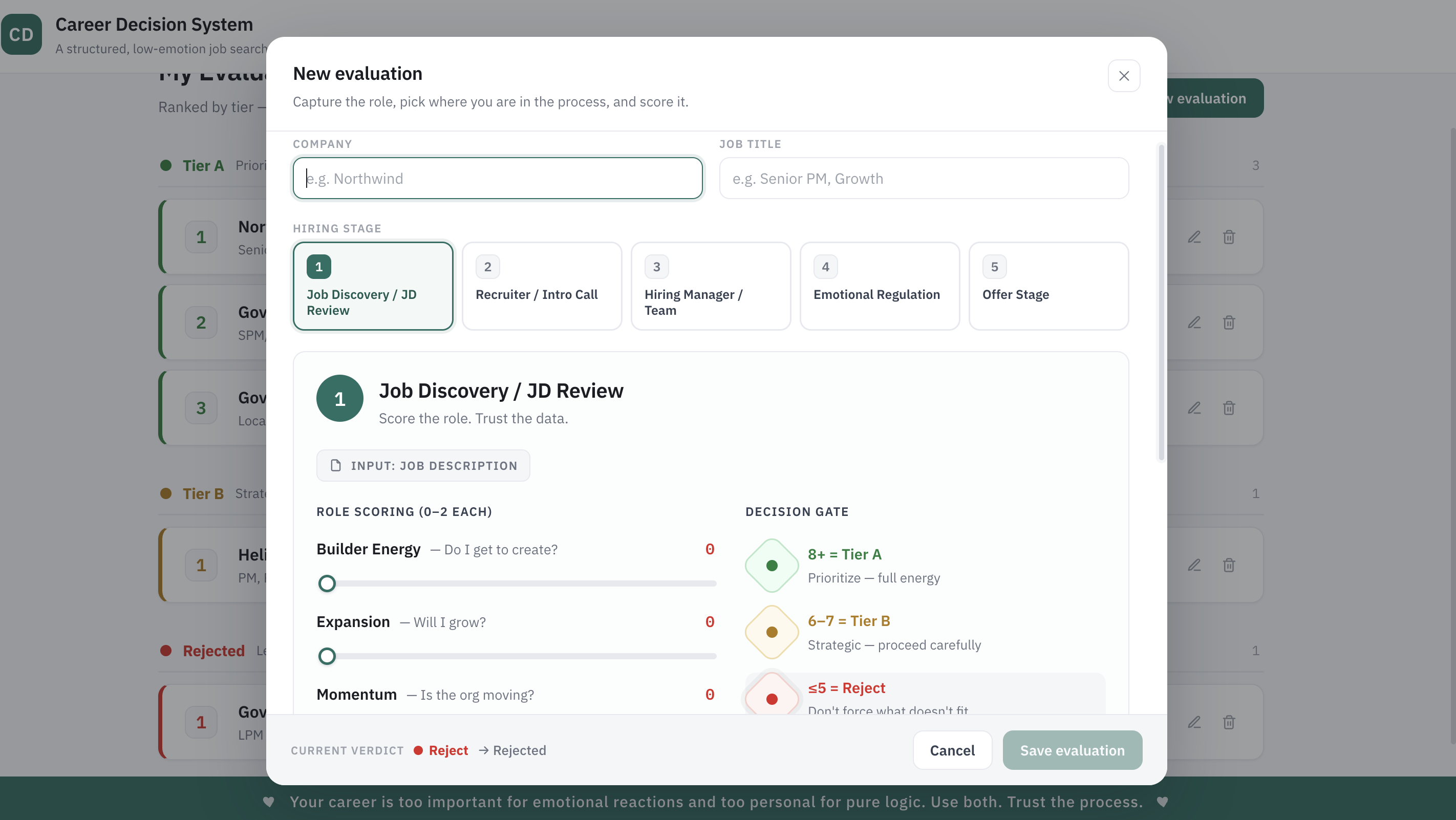Click Save evaluation button

coord(1072,750)
